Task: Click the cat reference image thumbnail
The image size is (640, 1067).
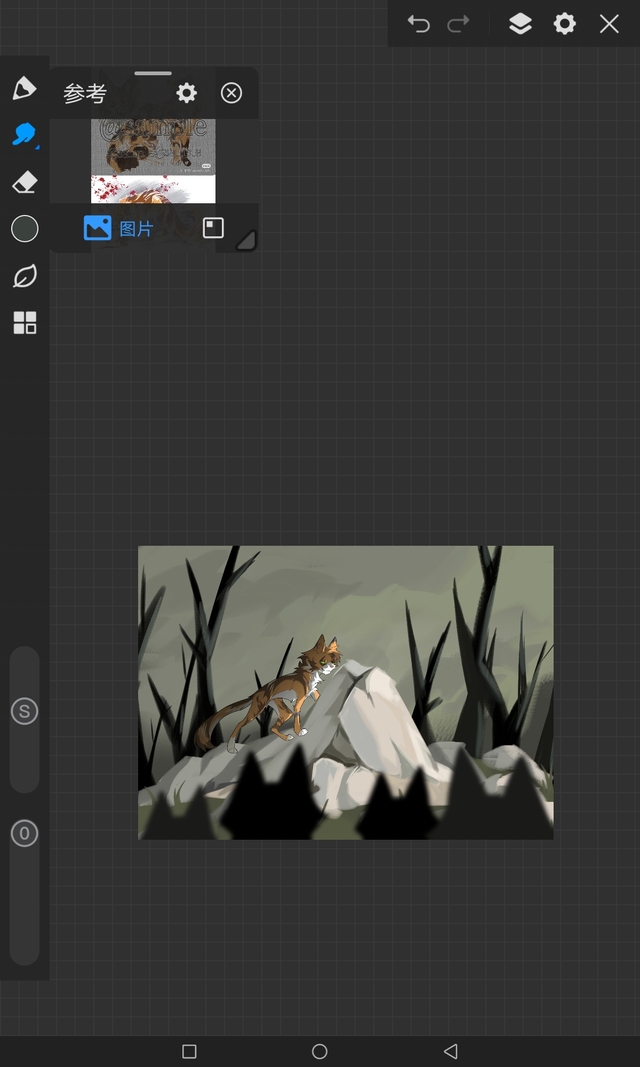Action: 153,147
